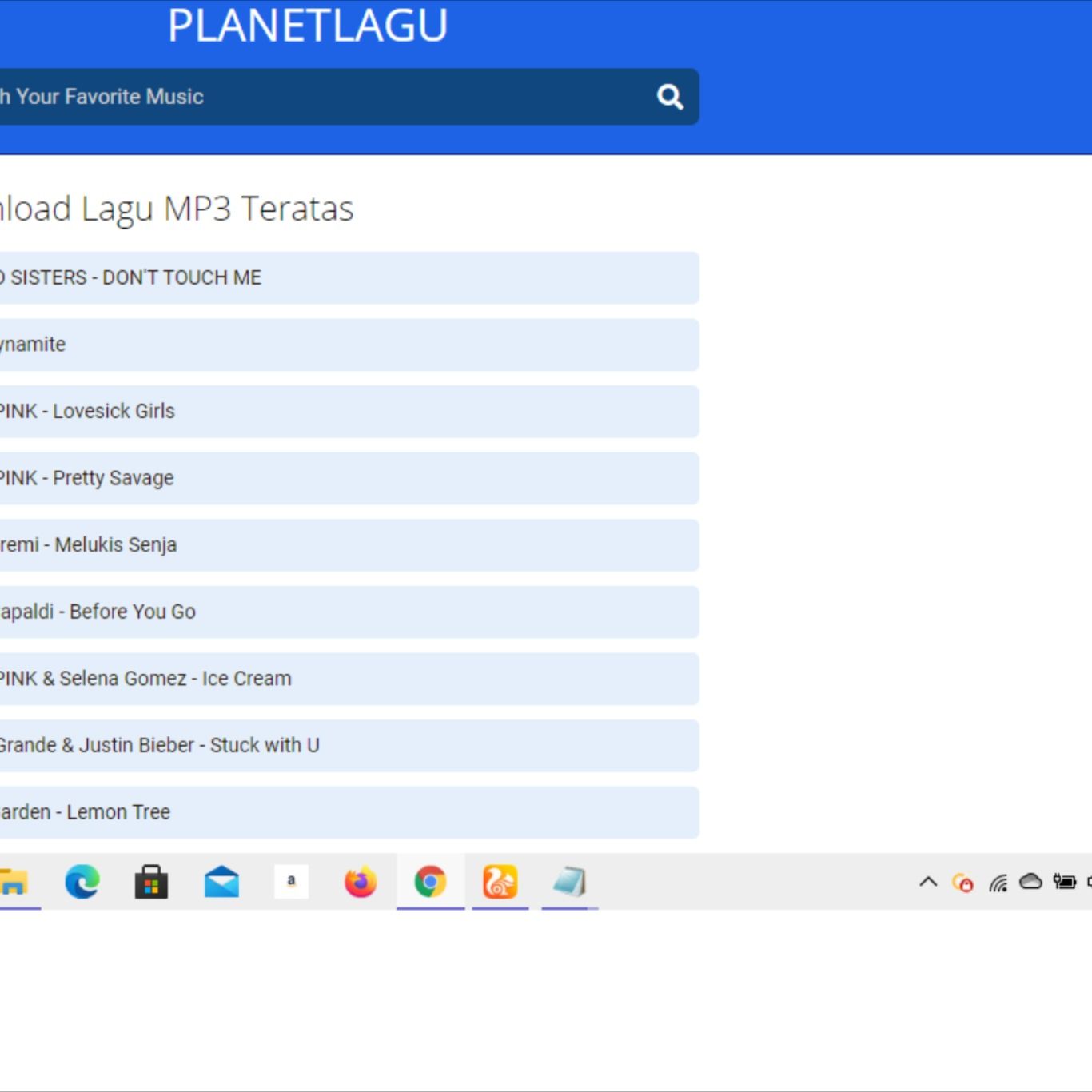Viewport: 1092px width, 1092px height.
Task: Open the notepad-style app taskbar icon
Action: point(570,882)
